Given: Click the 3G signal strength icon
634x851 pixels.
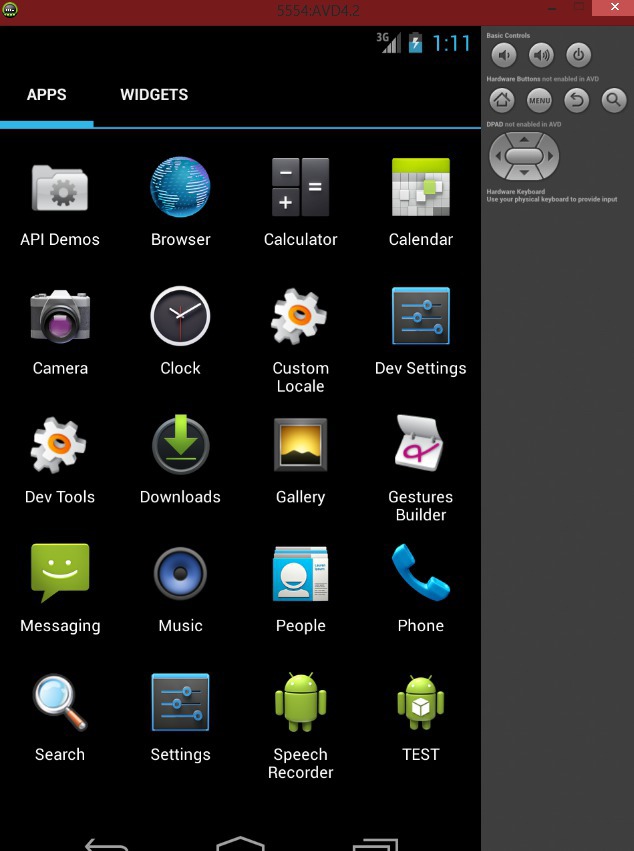Looking at the screenshot, I should (389, 42).
